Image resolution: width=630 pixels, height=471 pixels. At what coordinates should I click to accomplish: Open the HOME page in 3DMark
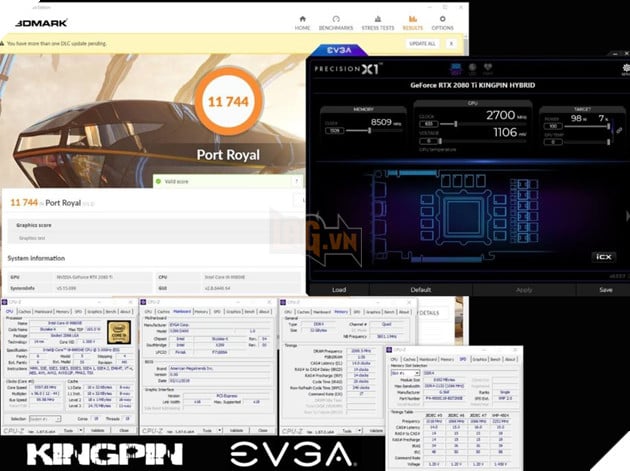pos(302,23)
